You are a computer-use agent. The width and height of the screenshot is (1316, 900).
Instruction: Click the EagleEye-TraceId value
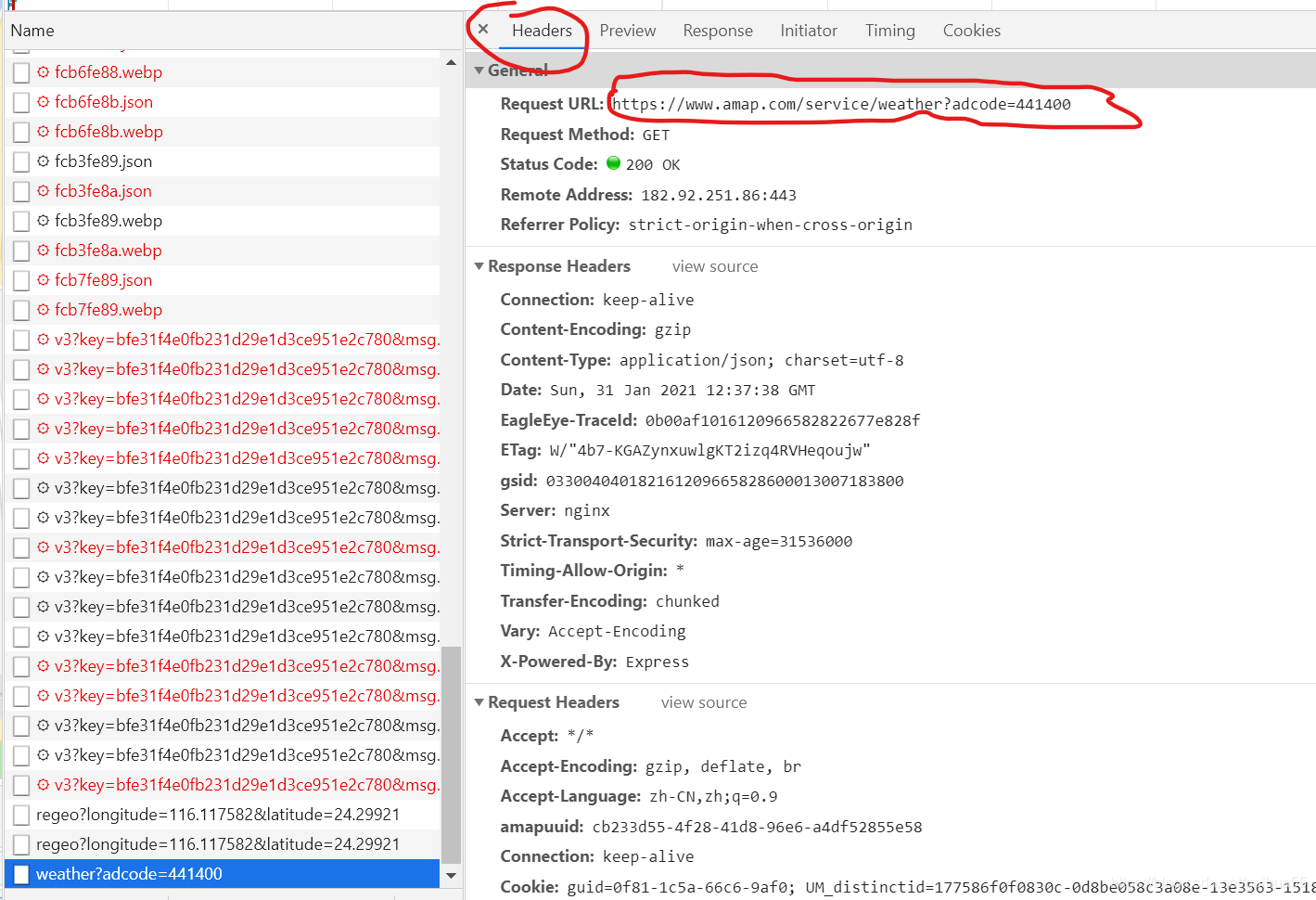(783, 421)
